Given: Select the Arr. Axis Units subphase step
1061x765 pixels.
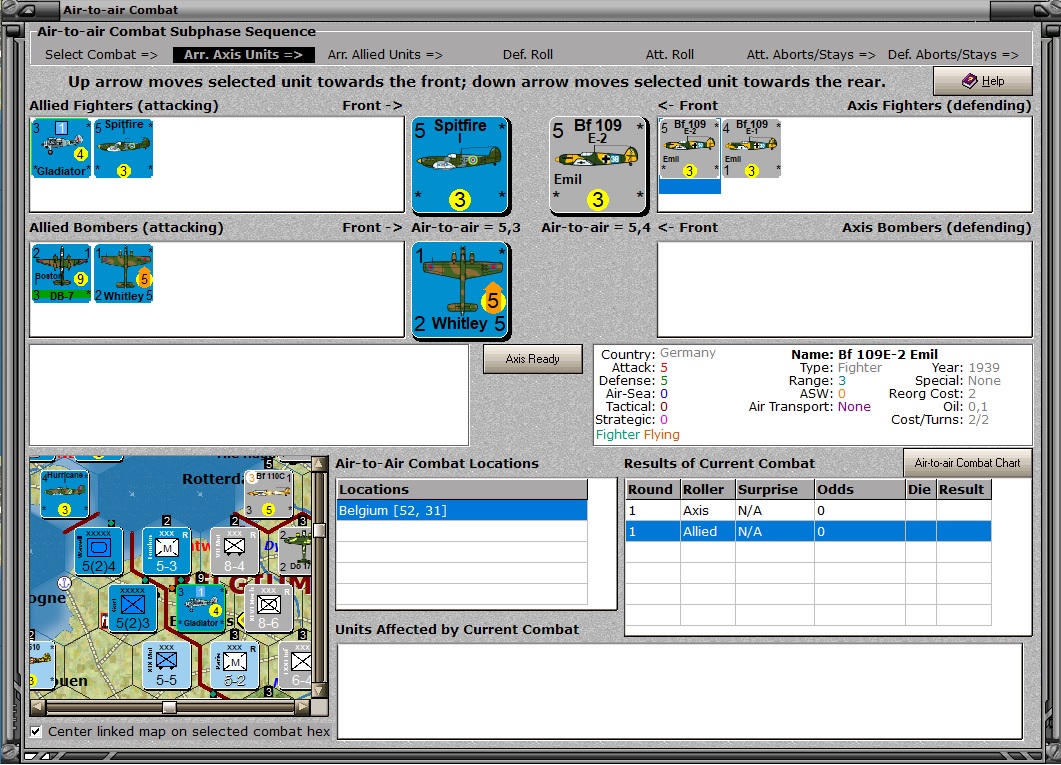Looking at the screenshot, I should click(244, 55).
